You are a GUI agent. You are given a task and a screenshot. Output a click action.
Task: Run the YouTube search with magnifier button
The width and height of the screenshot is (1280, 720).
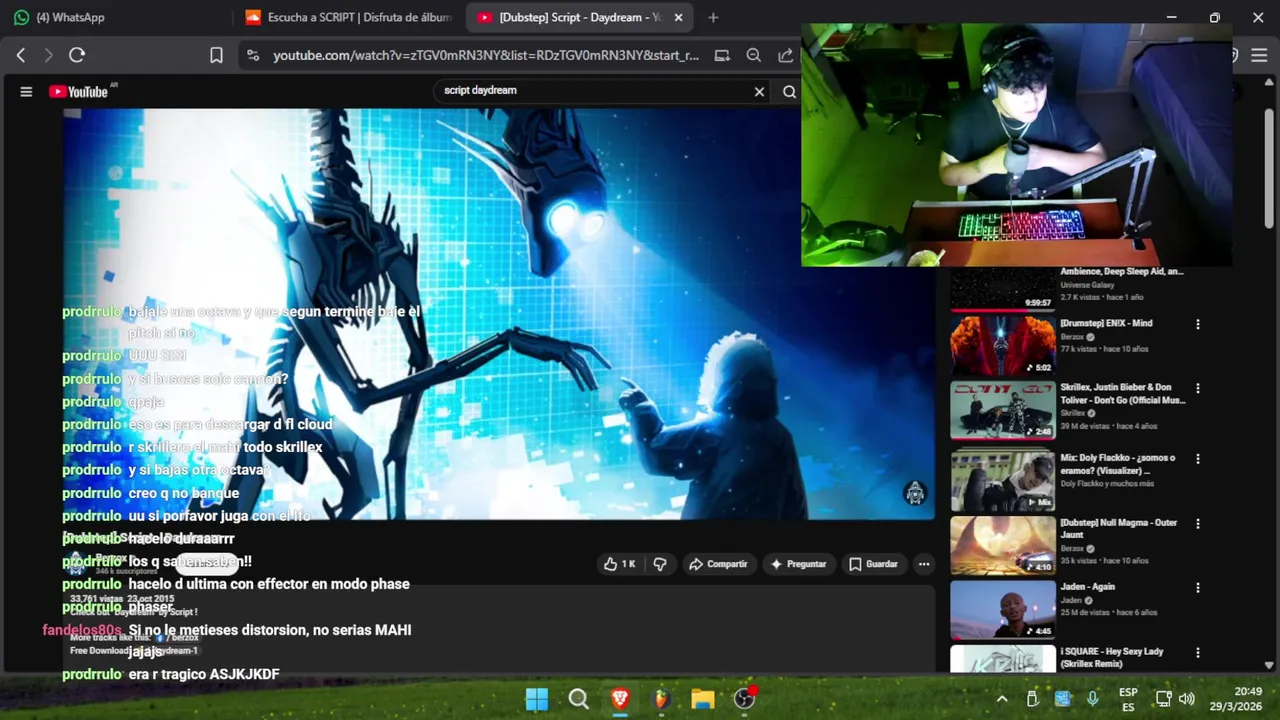(789, 92)
